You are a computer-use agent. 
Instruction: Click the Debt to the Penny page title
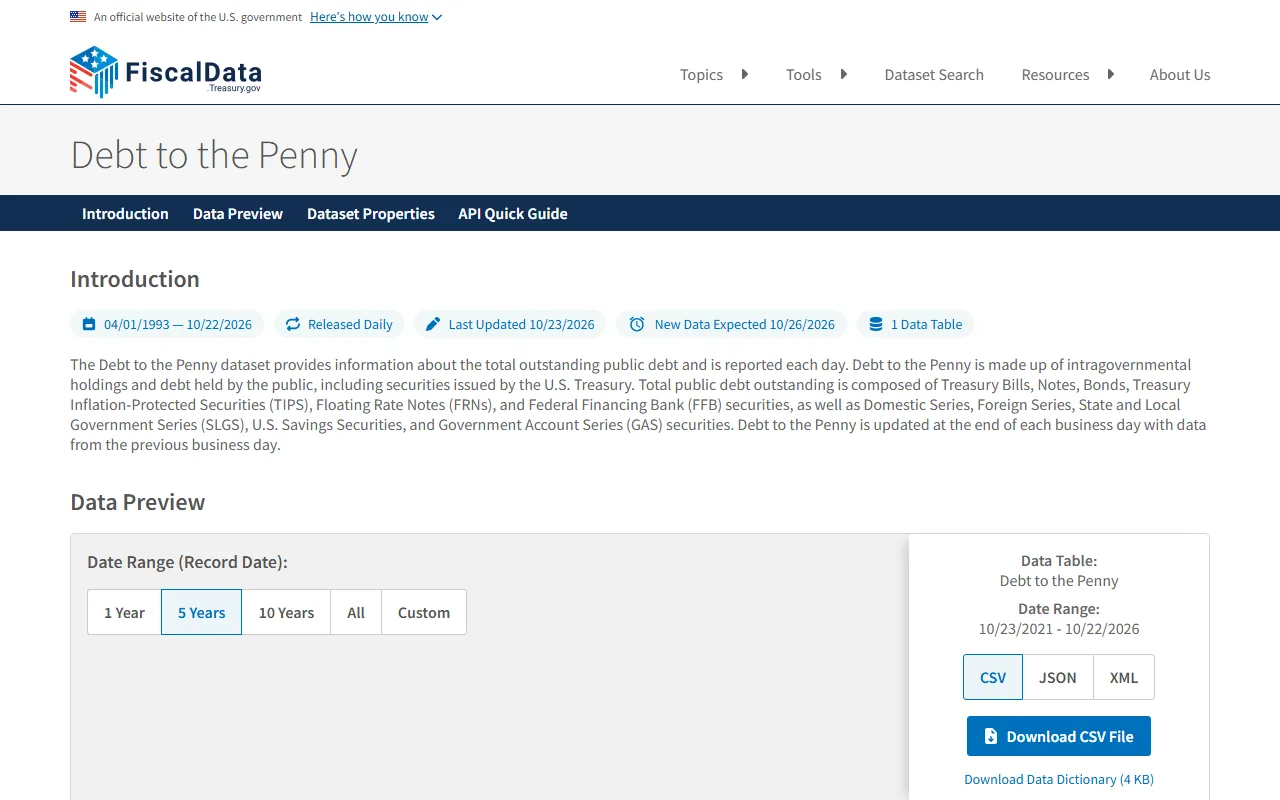point(214,155)
